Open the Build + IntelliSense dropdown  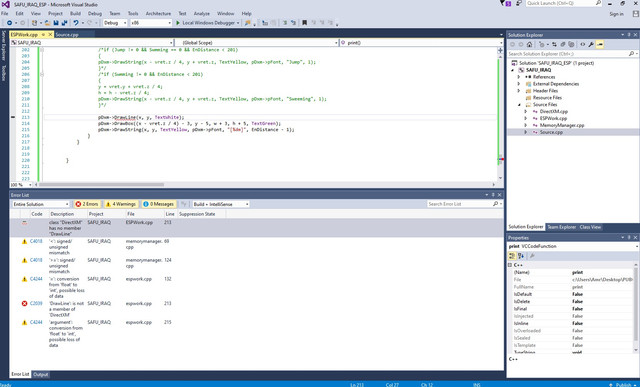(221, 204)
